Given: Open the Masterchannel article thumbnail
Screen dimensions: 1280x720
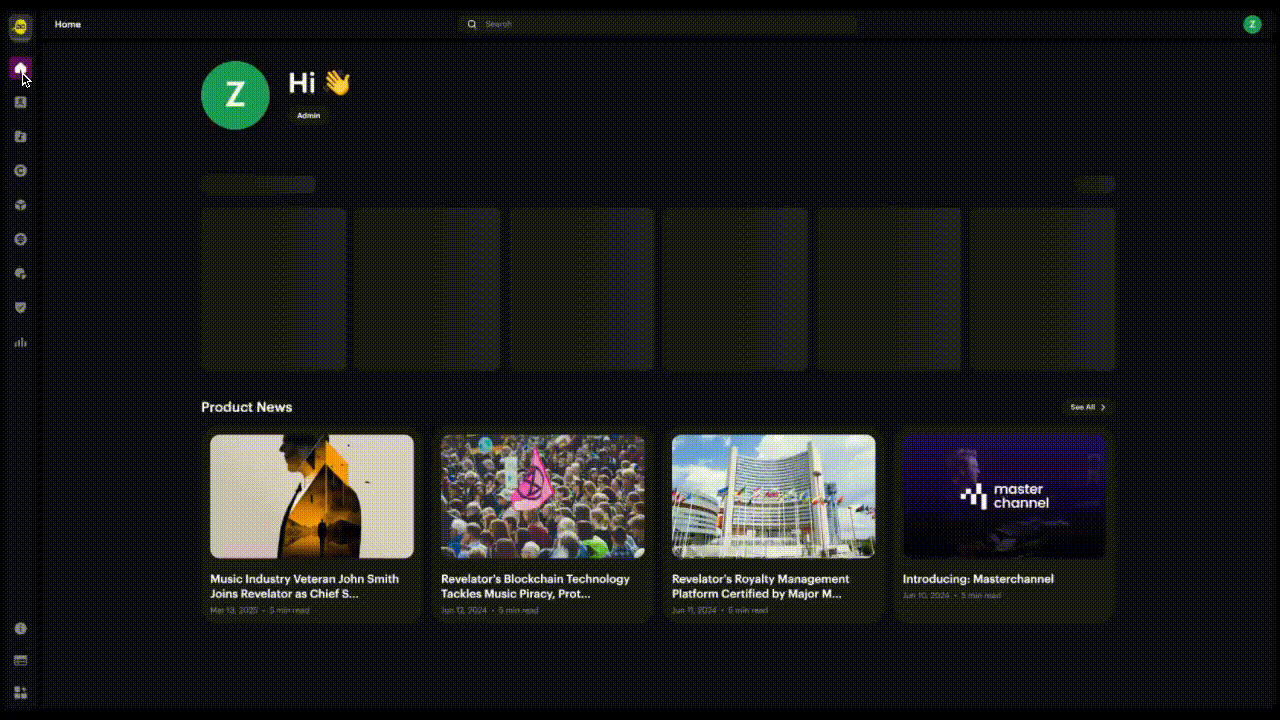Looking at the screenshot, I should coord(1005,496).
